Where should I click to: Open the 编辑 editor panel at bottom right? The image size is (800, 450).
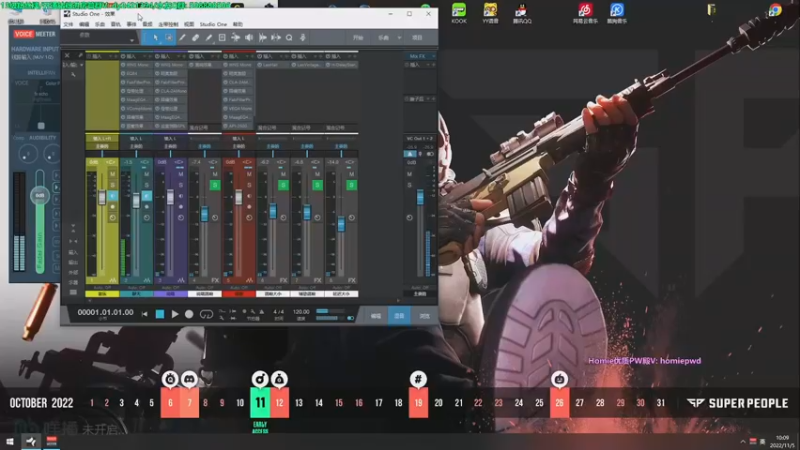pyautogui.click(x=376, y=316)
